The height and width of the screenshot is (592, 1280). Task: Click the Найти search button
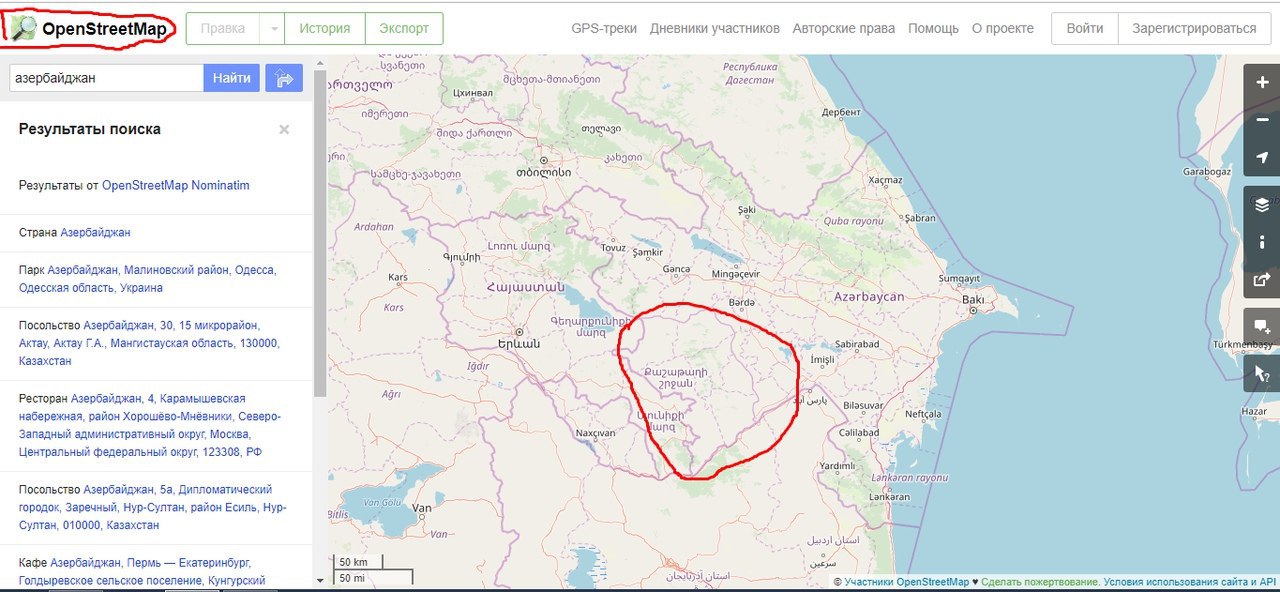pos(232,78)
